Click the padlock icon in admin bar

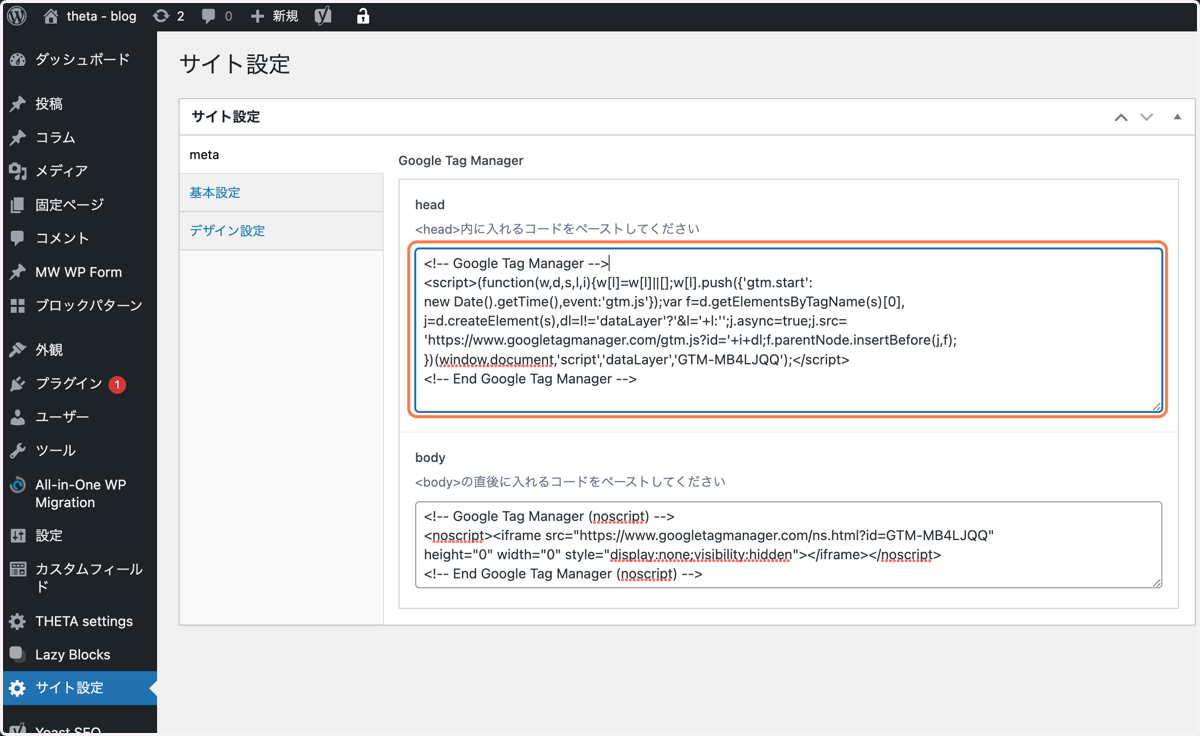(x=362, y=16)
